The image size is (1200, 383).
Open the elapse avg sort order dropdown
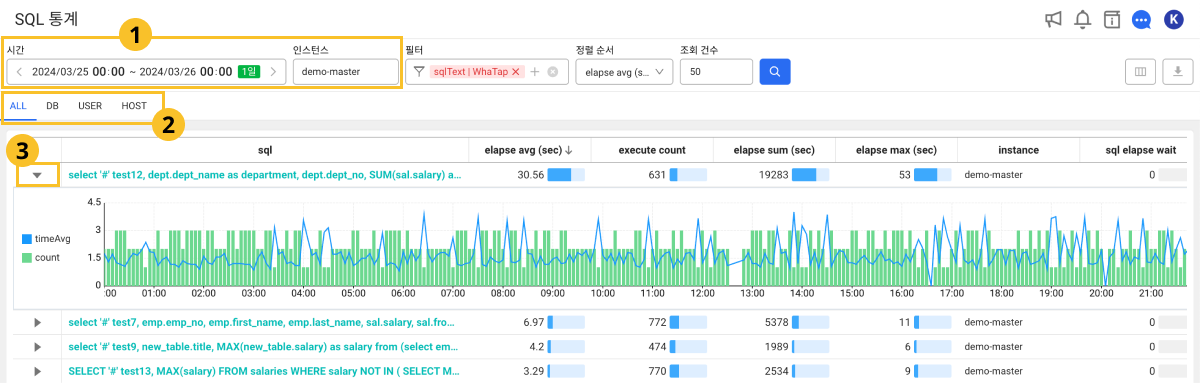tap(624, 71)
